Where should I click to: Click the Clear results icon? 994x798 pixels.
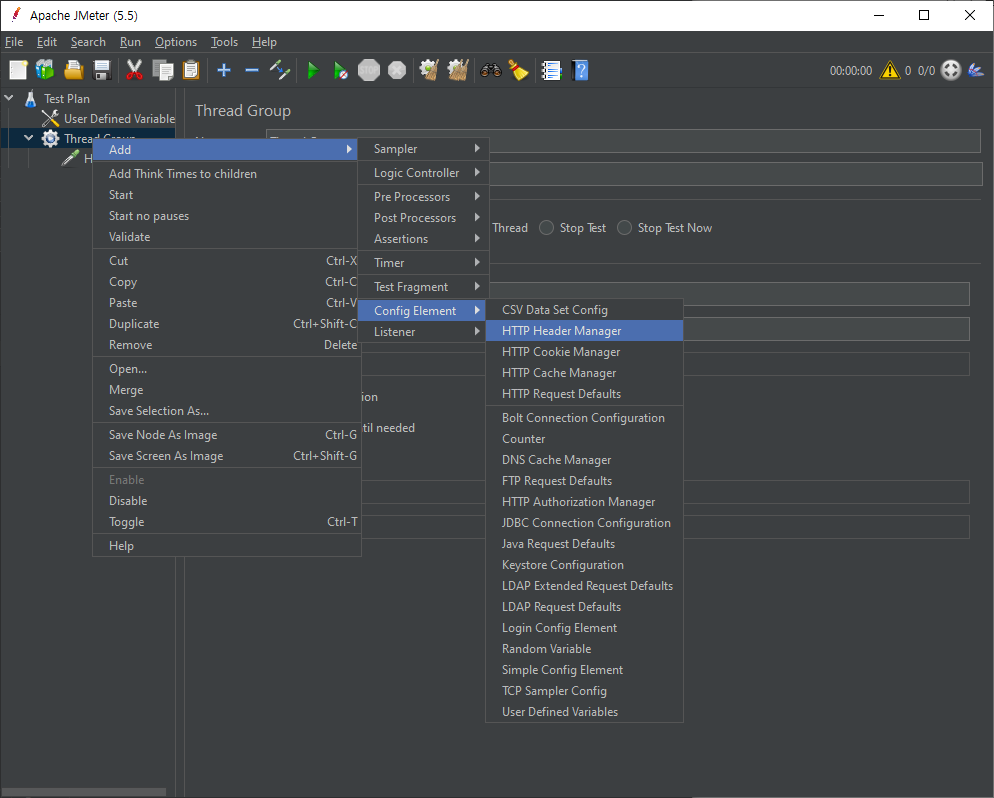429,70
